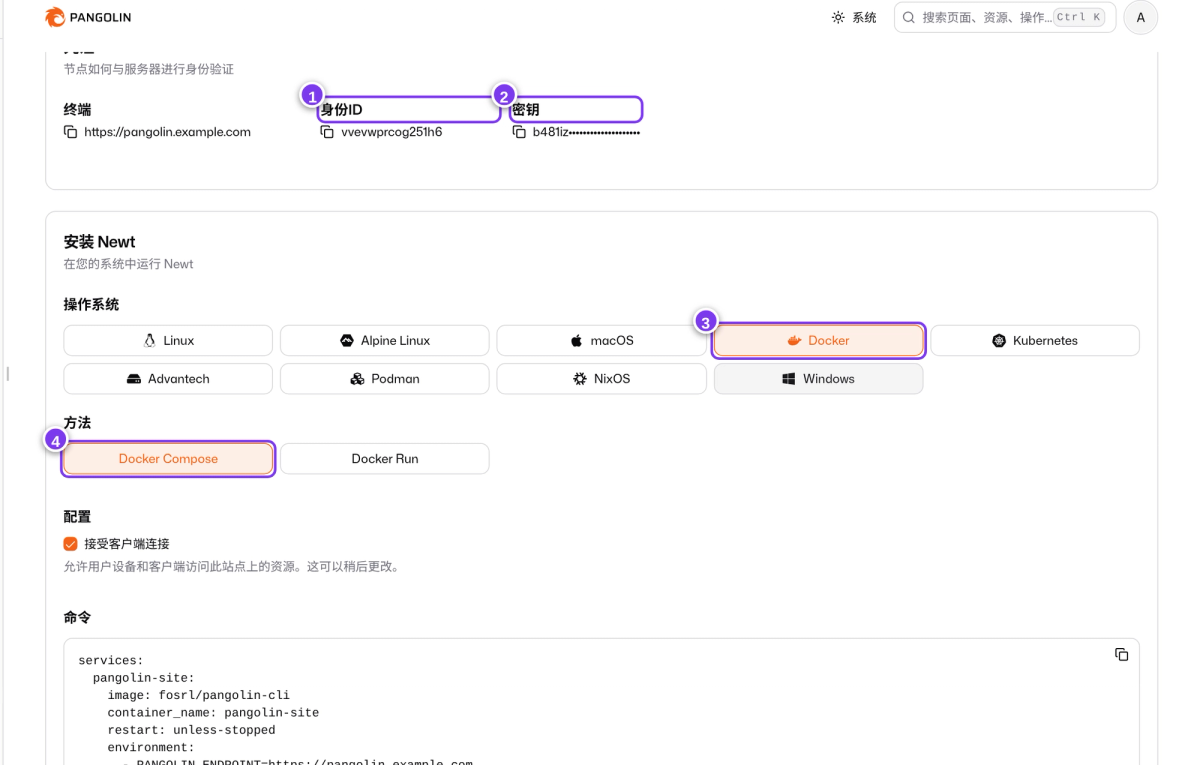Click the identity value vvevwprcog251h6
The height and width of the screenshot is (765, 1200).
coord(391,132)
